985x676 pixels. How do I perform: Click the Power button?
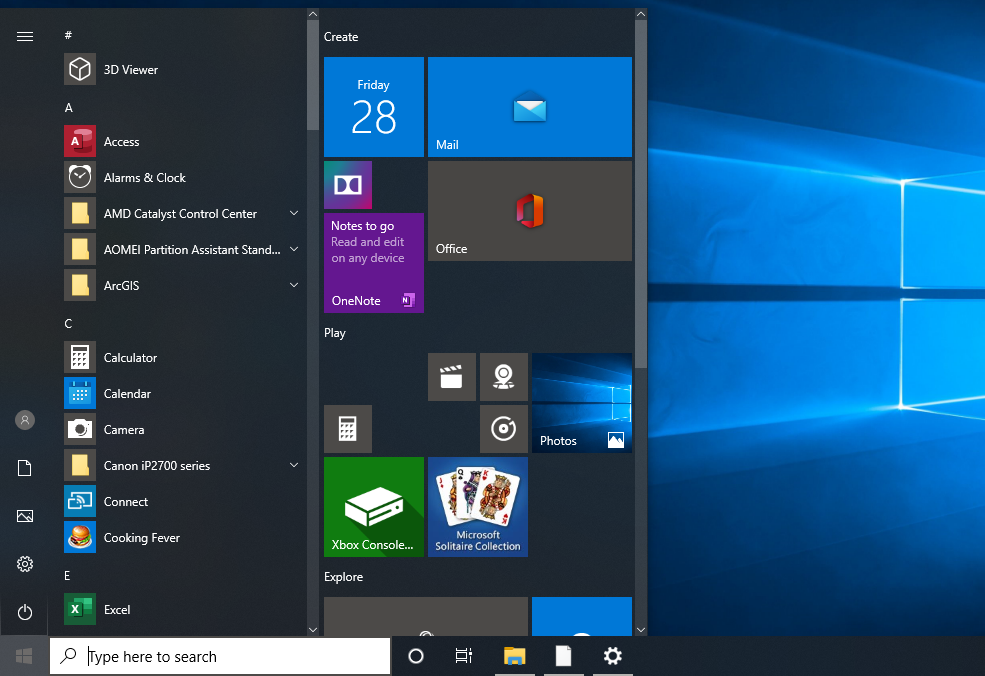[24, 612]
